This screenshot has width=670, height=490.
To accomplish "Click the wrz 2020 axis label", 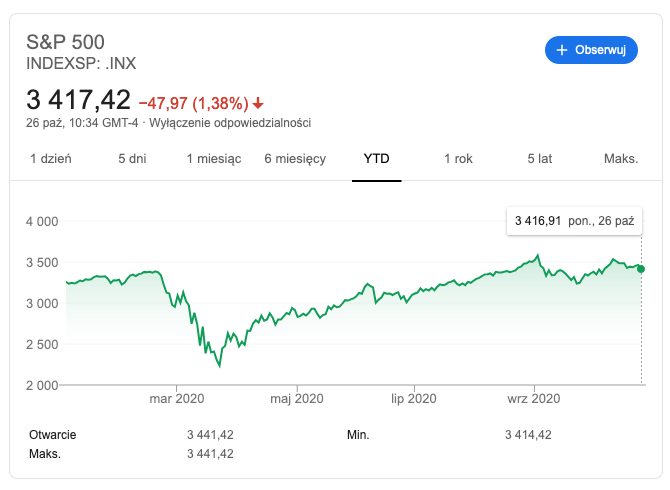I will click(x=534, y=399).
